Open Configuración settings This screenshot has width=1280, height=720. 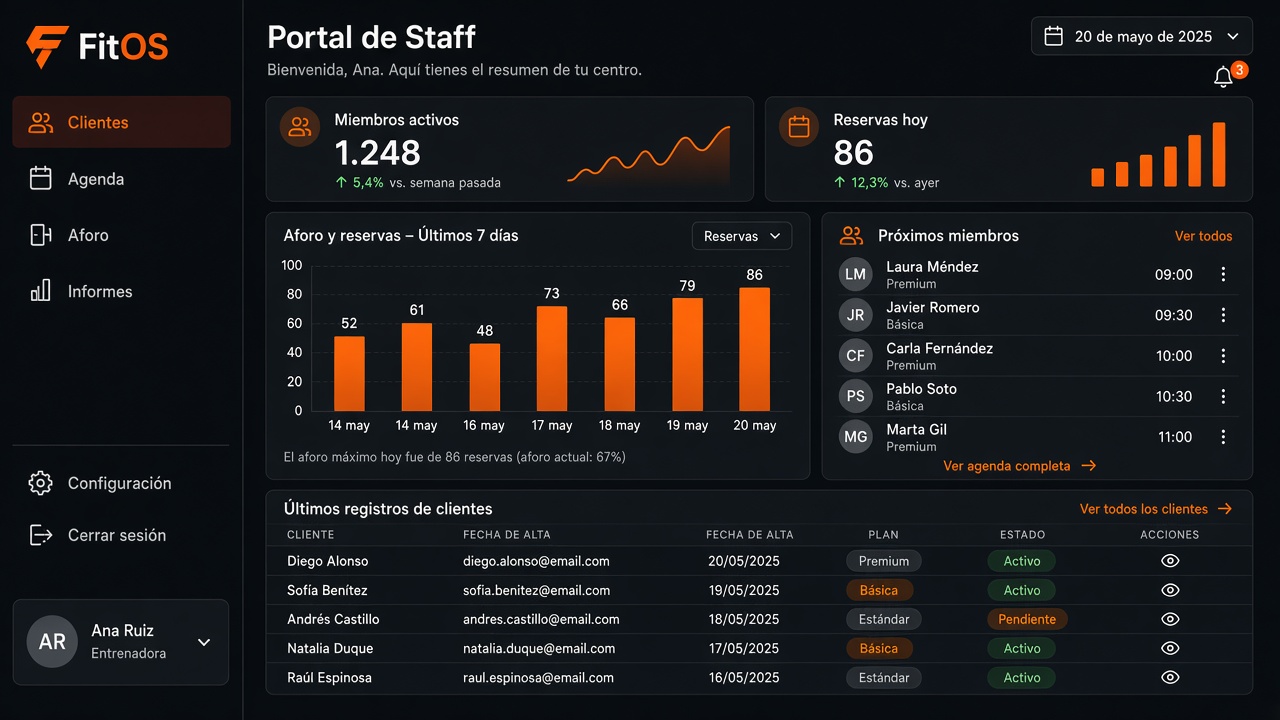point(121,483)
